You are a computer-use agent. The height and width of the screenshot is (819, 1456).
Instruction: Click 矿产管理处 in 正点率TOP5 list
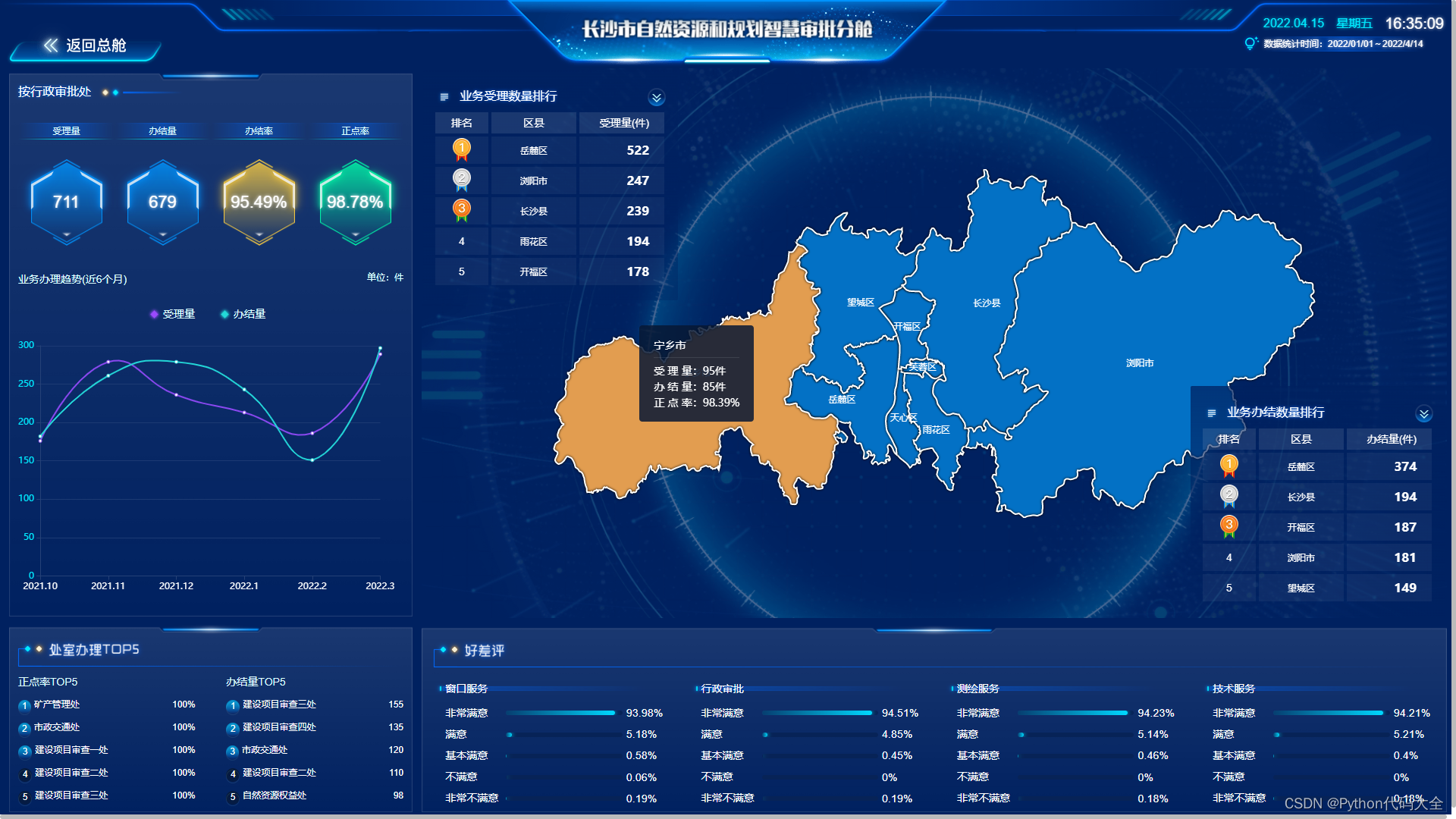point(57,704)
